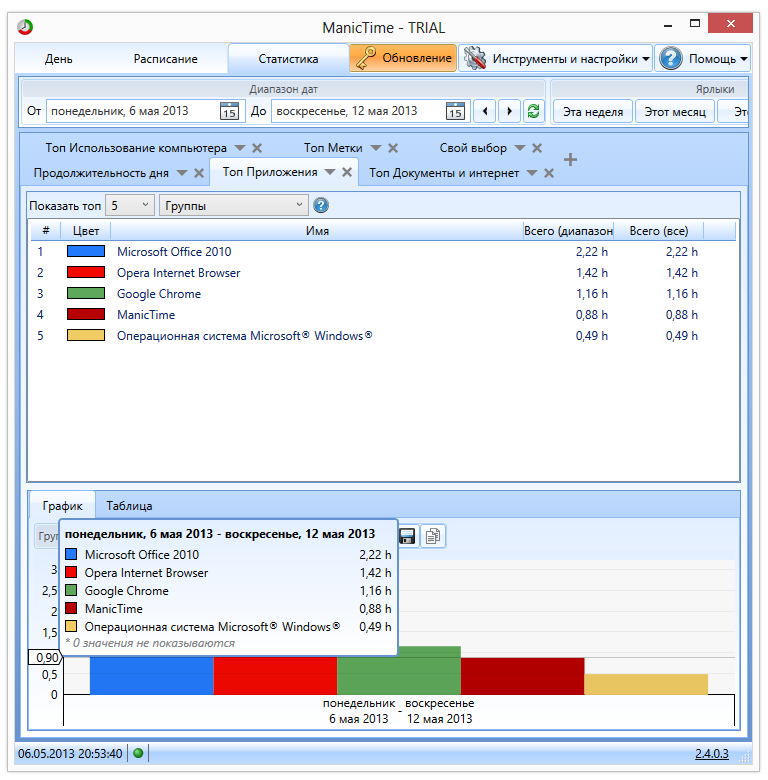The height and width of the screenshot is (780, 768).
Task: Click the key icon on Обновление
Action: pos(366,58)
